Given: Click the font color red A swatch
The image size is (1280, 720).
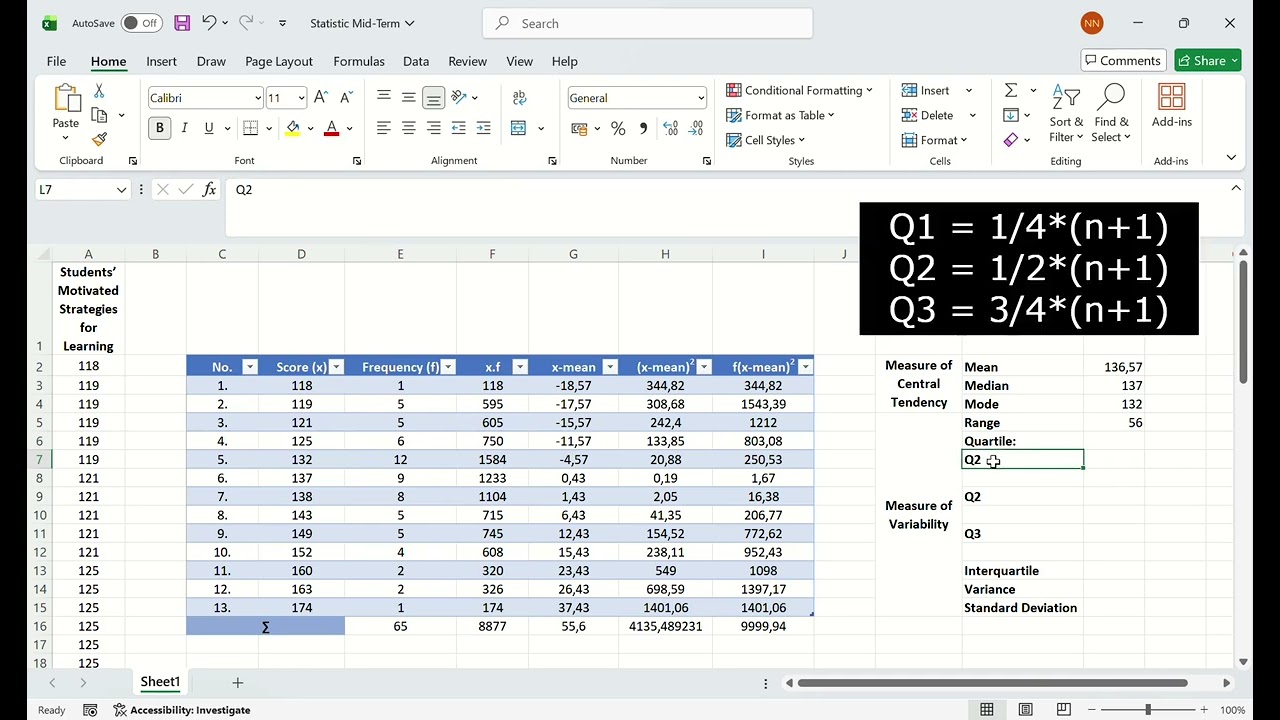Looking at the screenshot, I should [332, 128].
